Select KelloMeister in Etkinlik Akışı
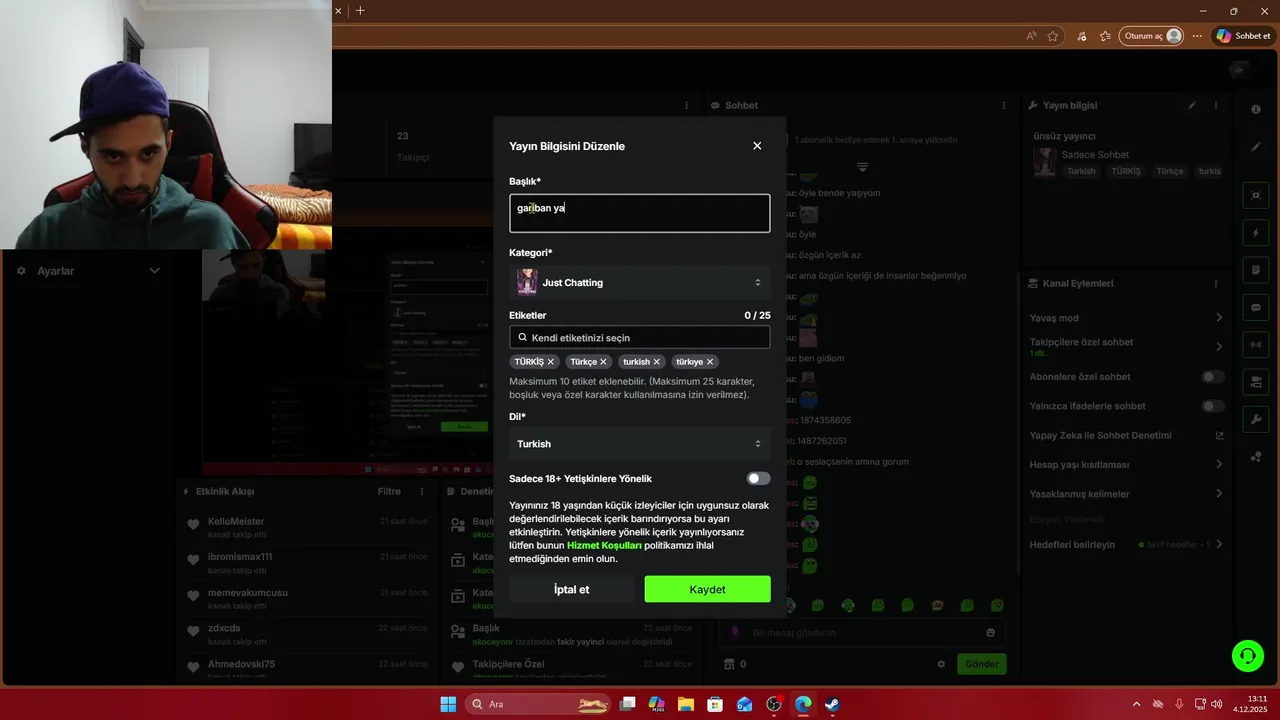This screenshot has width=1280, height=720. click(236, 522)
